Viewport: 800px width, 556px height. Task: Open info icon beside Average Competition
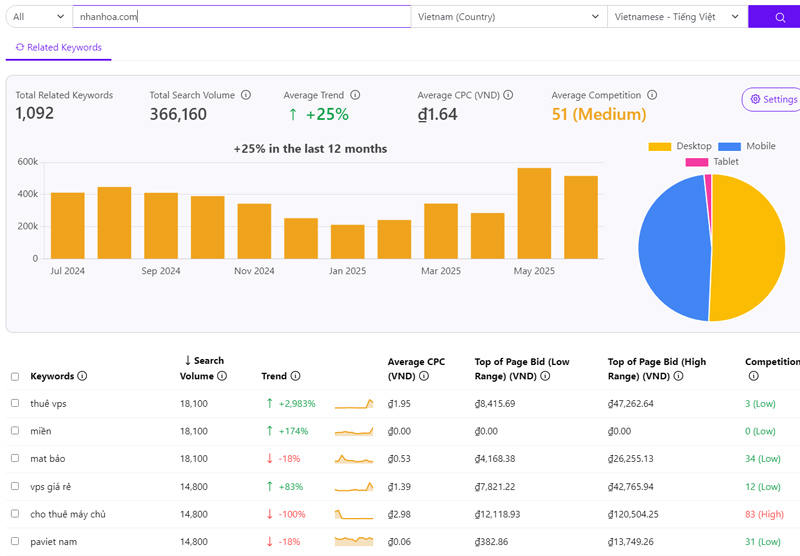tap(652, 95)
